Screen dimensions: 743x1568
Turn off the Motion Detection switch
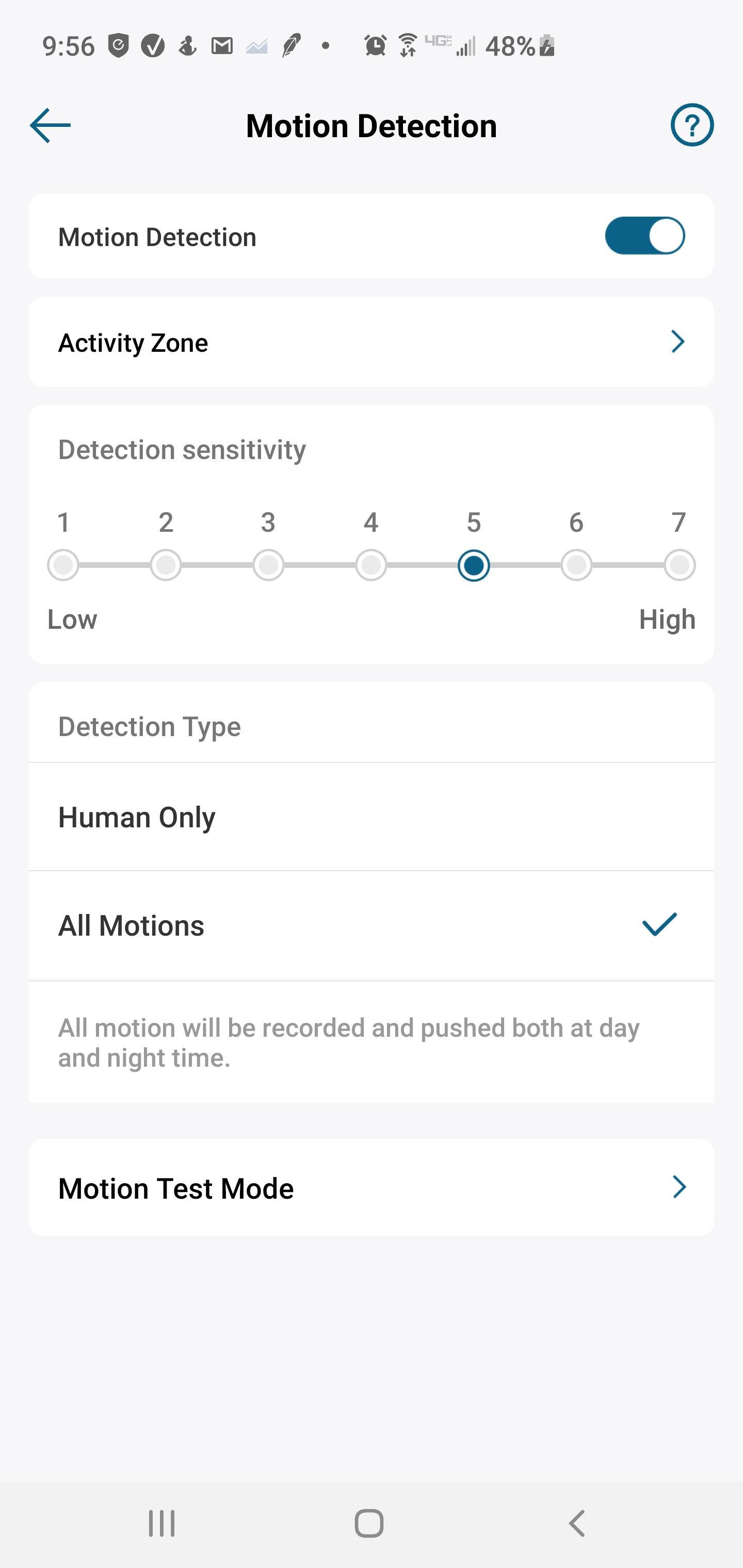tap(644, 236)
